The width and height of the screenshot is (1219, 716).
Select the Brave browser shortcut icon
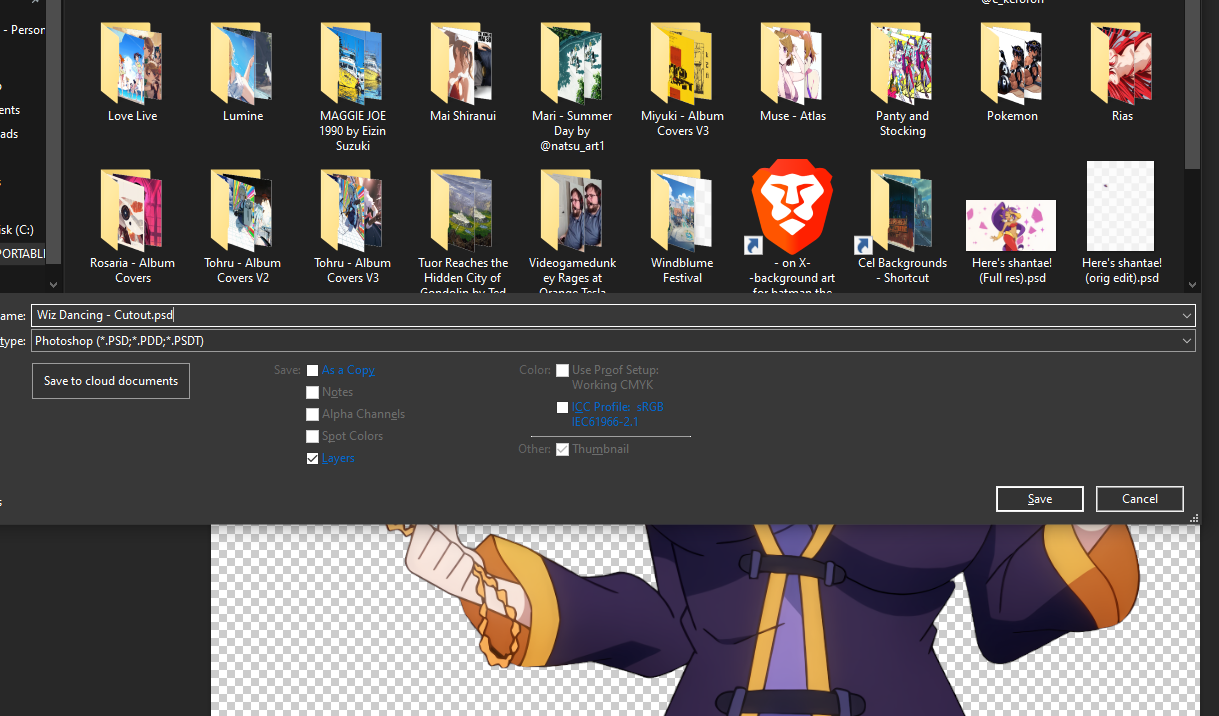(x=792, y=208)
